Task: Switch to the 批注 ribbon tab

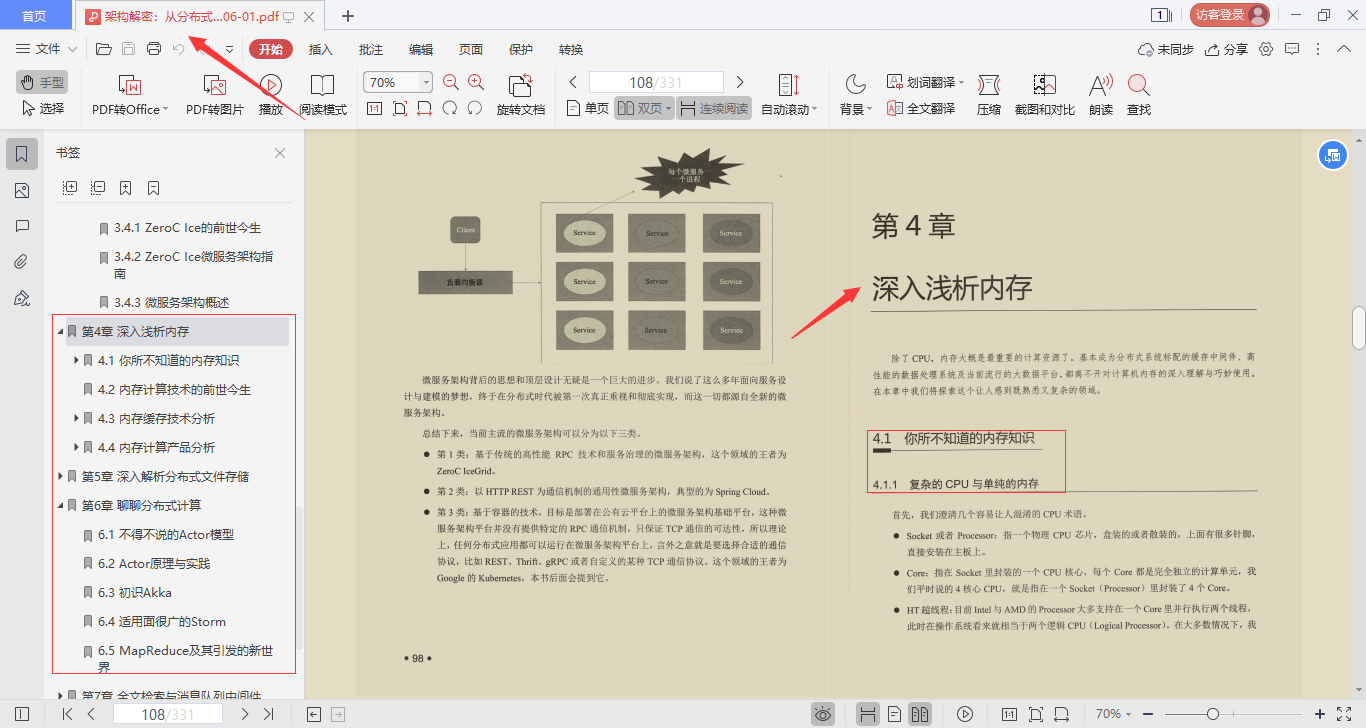Action: 371,50
